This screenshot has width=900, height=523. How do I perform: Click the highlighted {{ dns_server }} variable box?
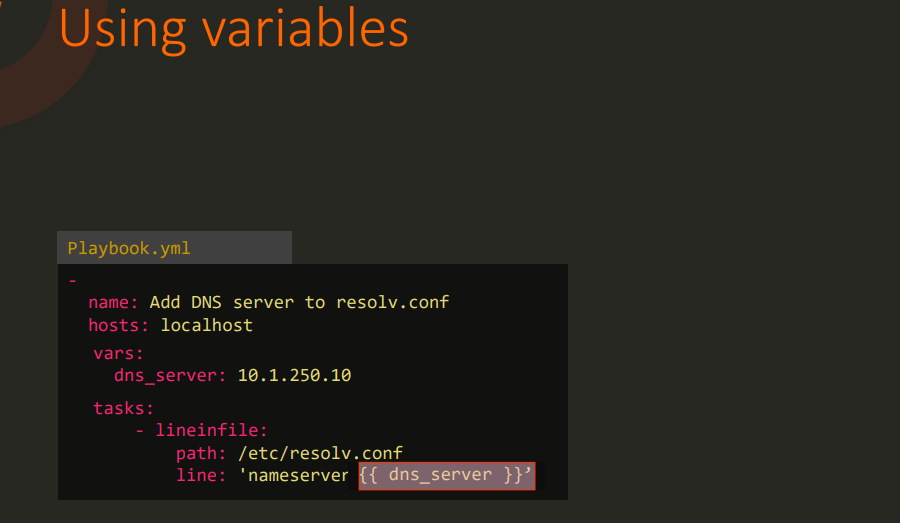[x=447, y=475]
